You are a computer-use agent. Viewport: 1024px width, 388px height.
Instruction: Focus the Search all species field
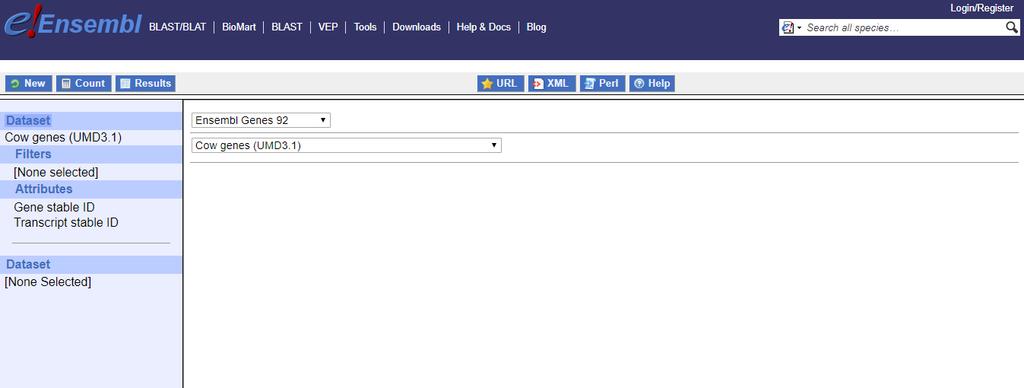coord(904,27)
